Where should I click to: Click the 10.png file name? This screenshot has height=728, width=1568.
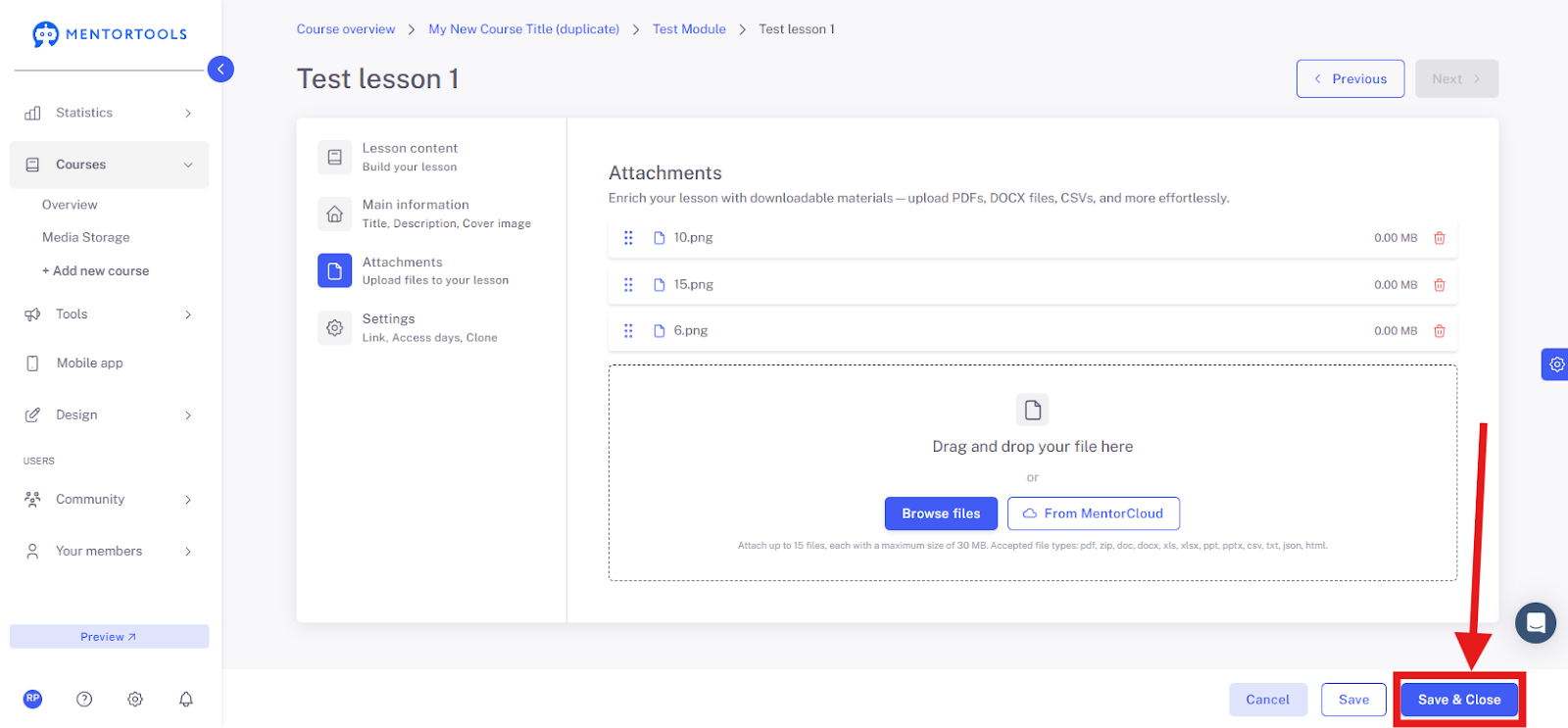coord(694,238)
